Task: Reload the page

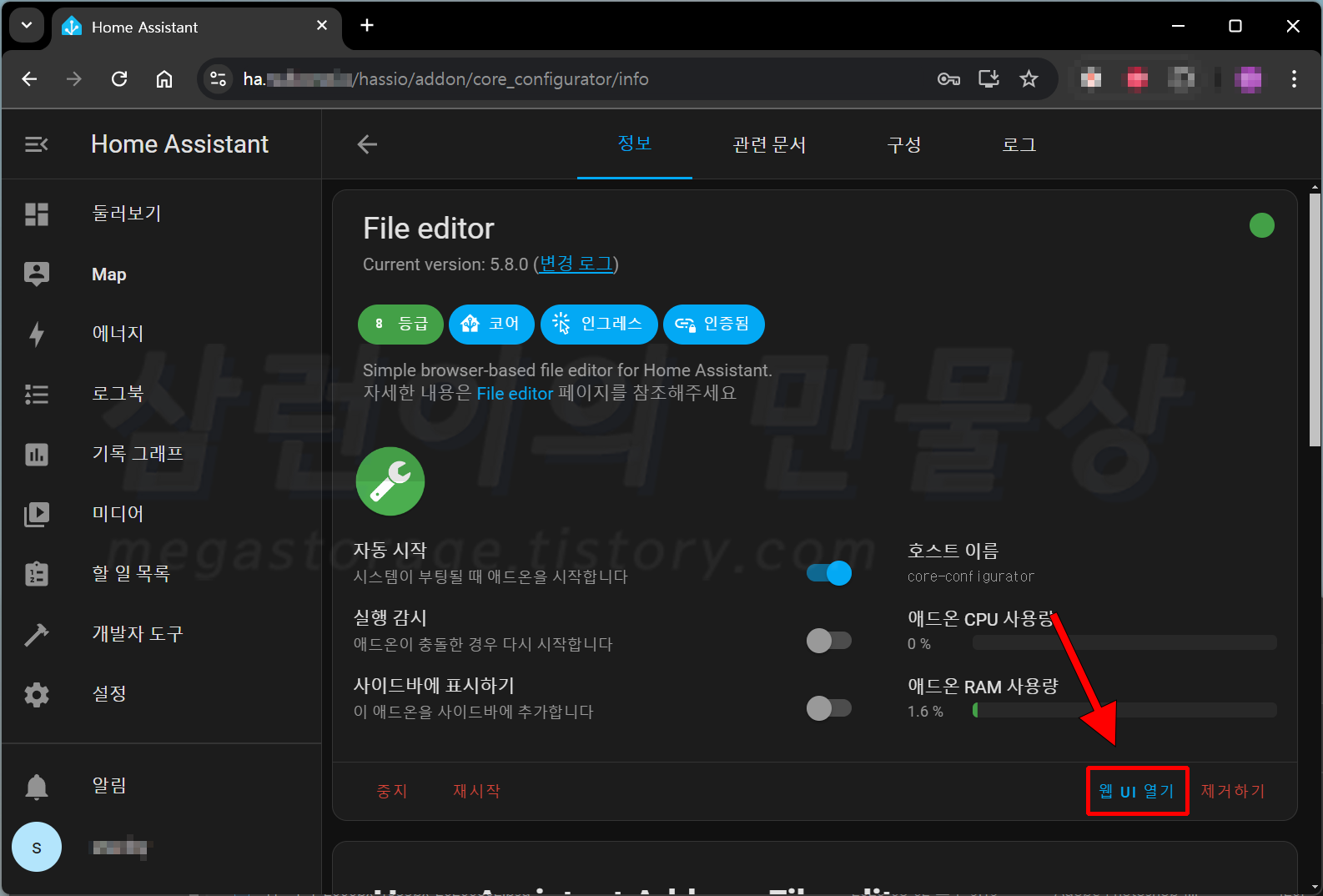Action: [119, 79]
